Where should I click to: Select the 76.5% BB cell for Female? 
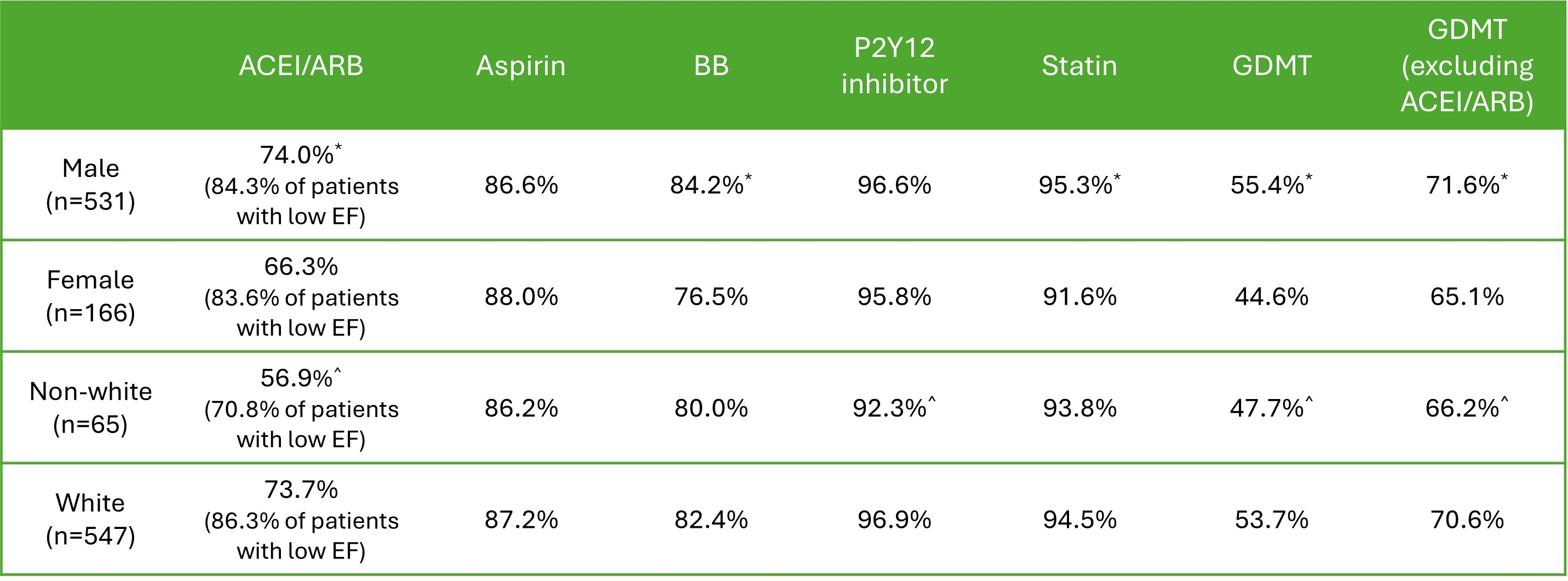[x=711, y=297]
